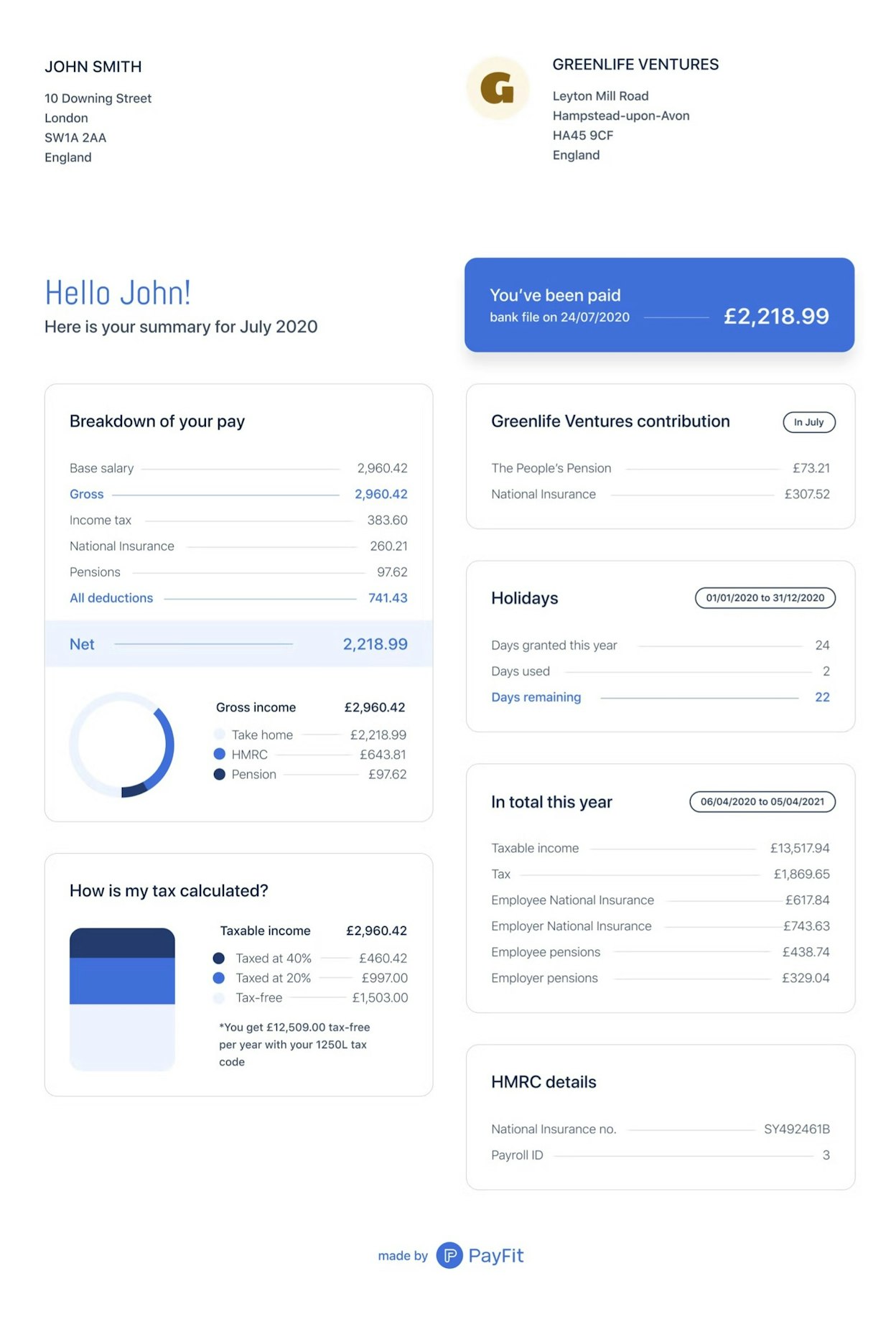Click the Income tax value 383.60
The width and height of the screenshot is (896, 1319).
tap(388, 520)
